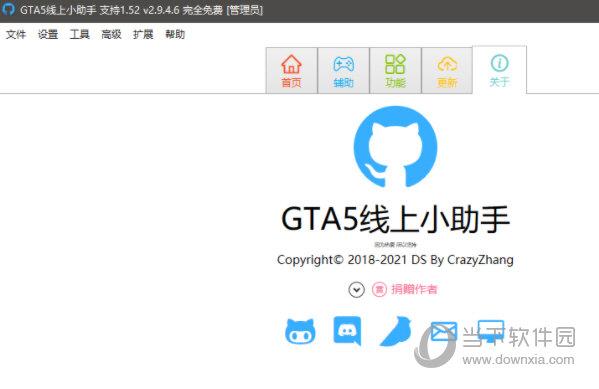The height and width of the screenshot is (389, 599).
Task: Open the 设置 menu
Action: pos(48,34)
